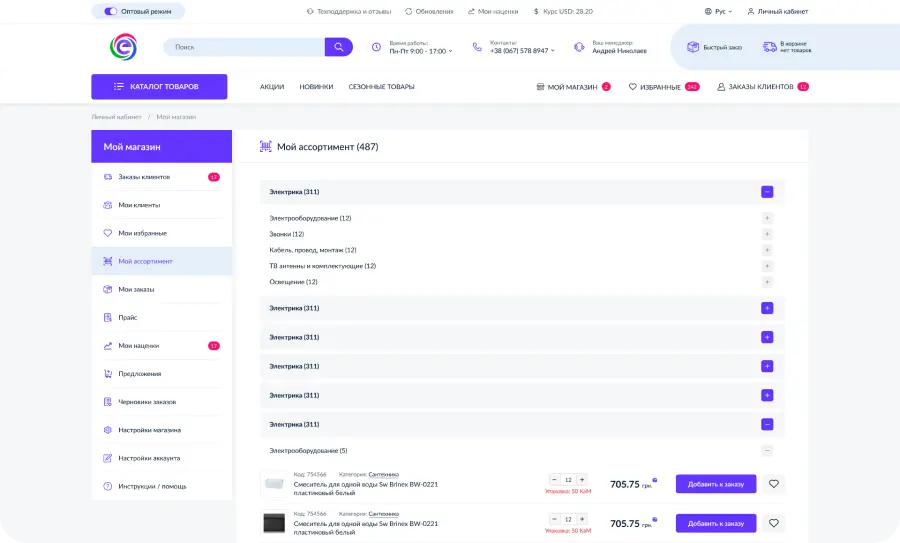Click price info dot on first product
The height and width of the screenshot is (543, 900).
click(655, 480)
